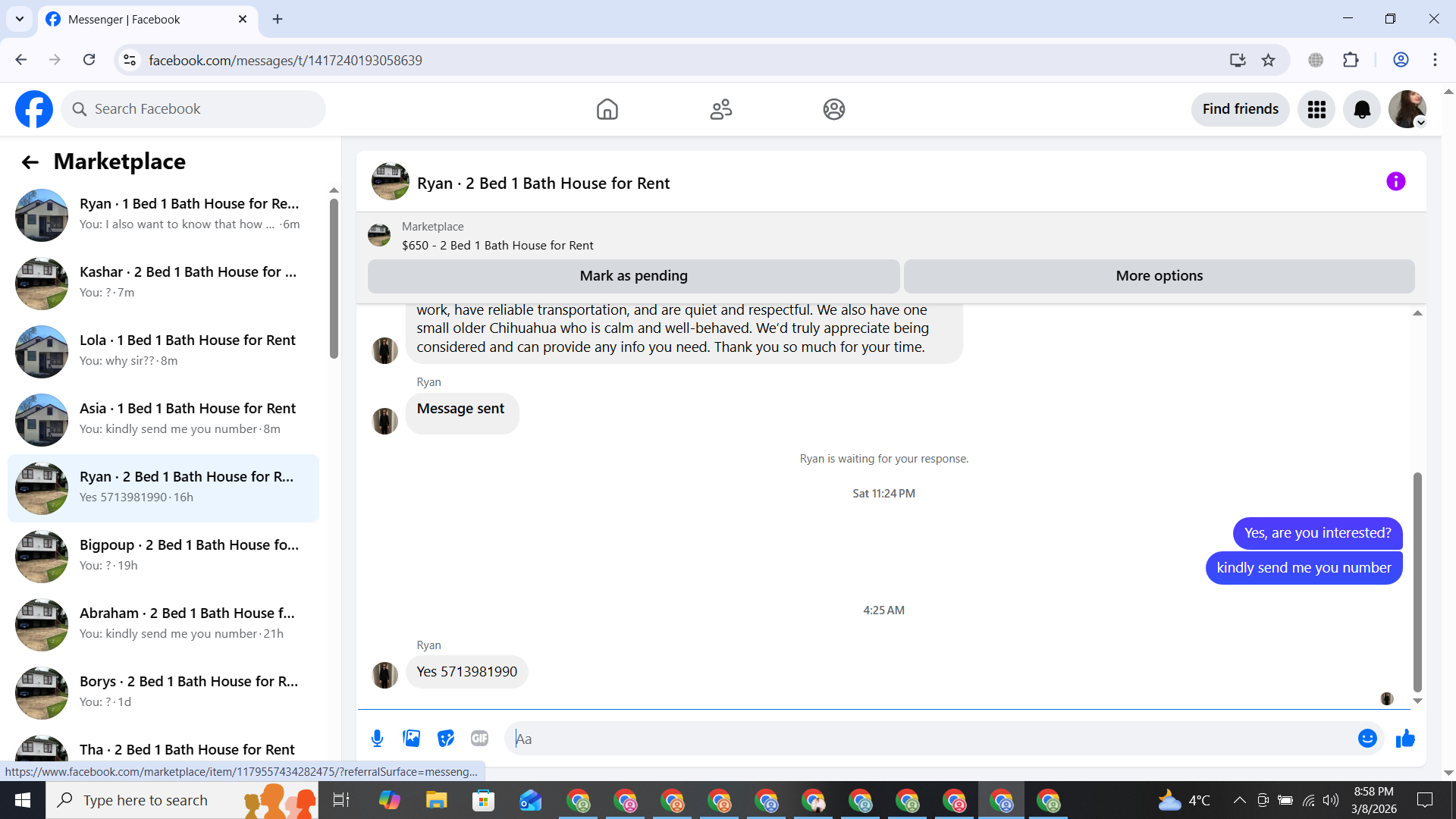Viewport: 1456px width, 819px height.
Task: Click the Find friends button
Action: pos(1240,110)
